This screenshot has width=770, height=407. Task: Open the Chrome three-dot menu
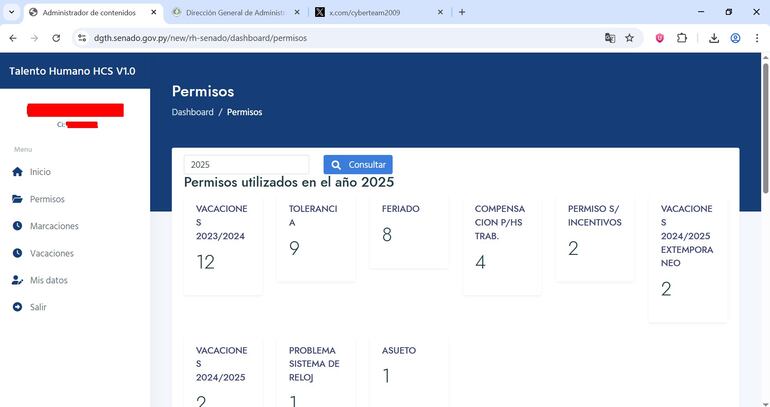click(x=757, y=38)
